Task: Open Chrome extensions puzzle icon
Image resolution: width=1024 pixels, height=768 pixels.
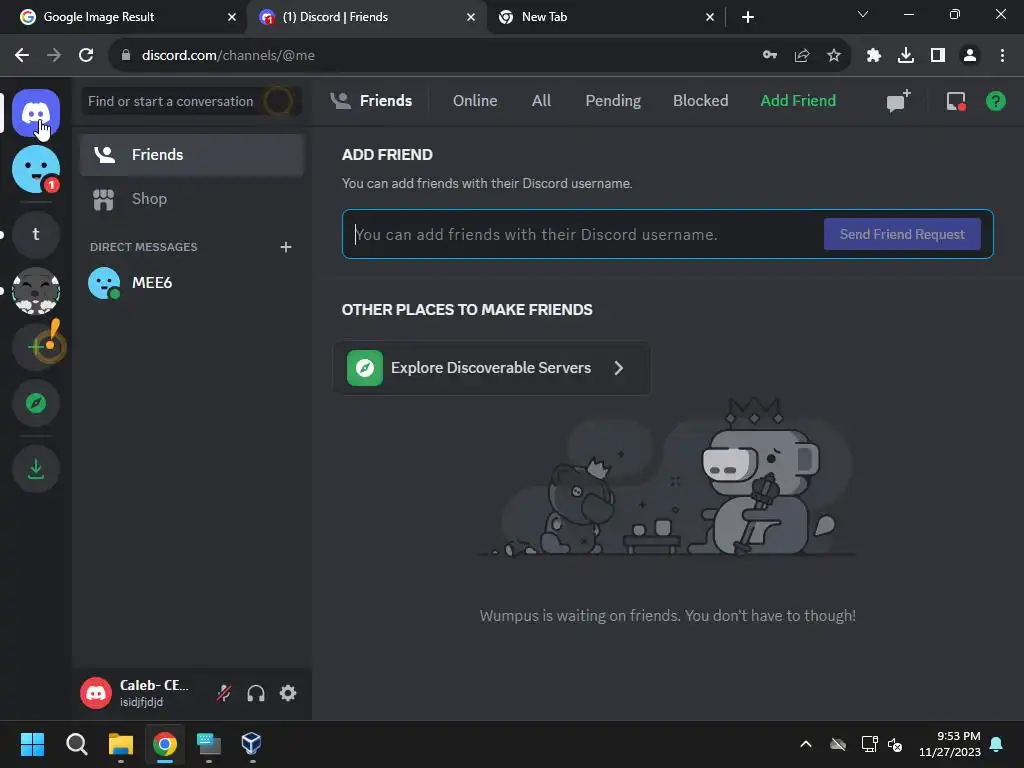Action: click(874, 56)
